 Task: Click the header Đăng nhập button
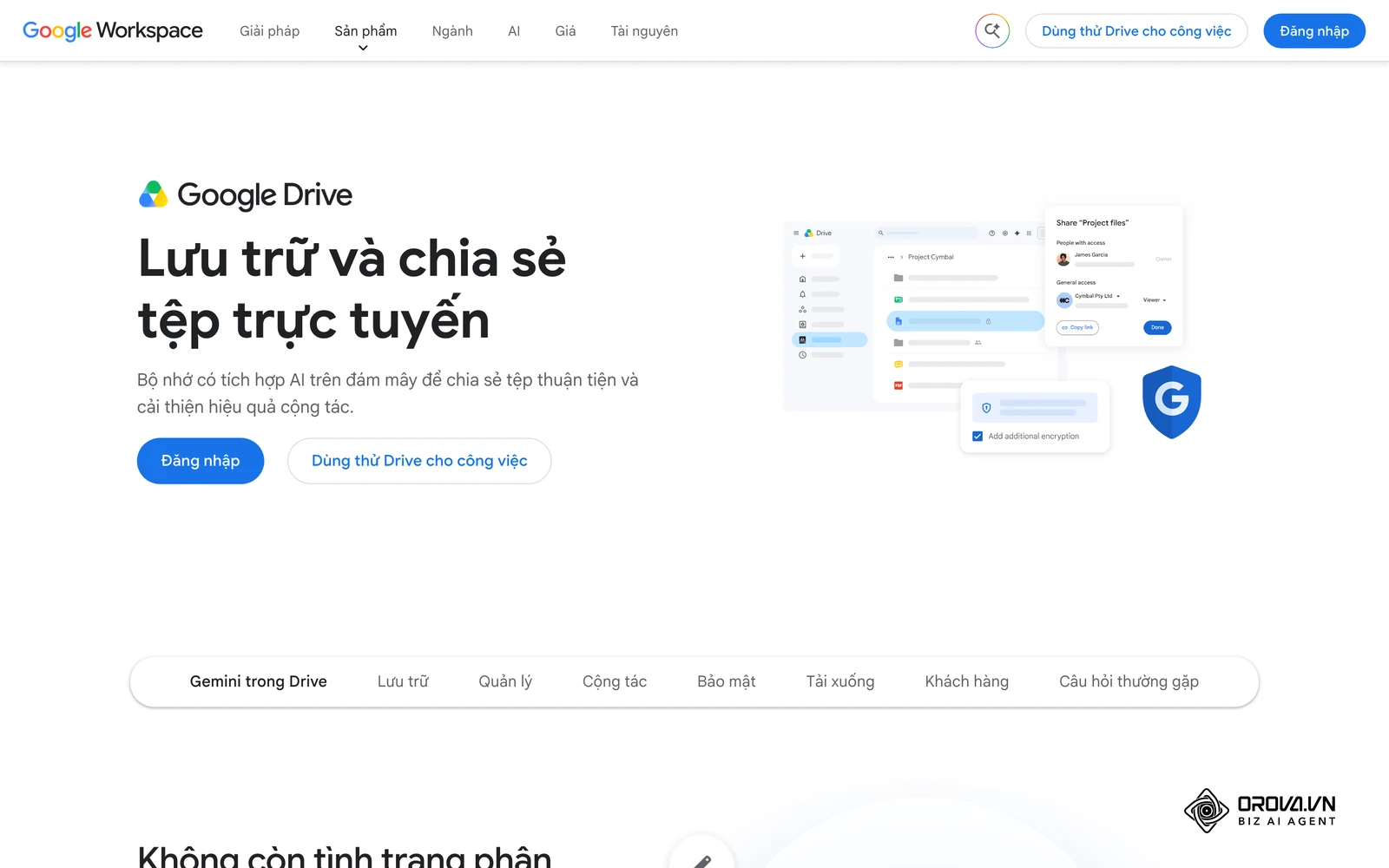(x=1314, y=31)
